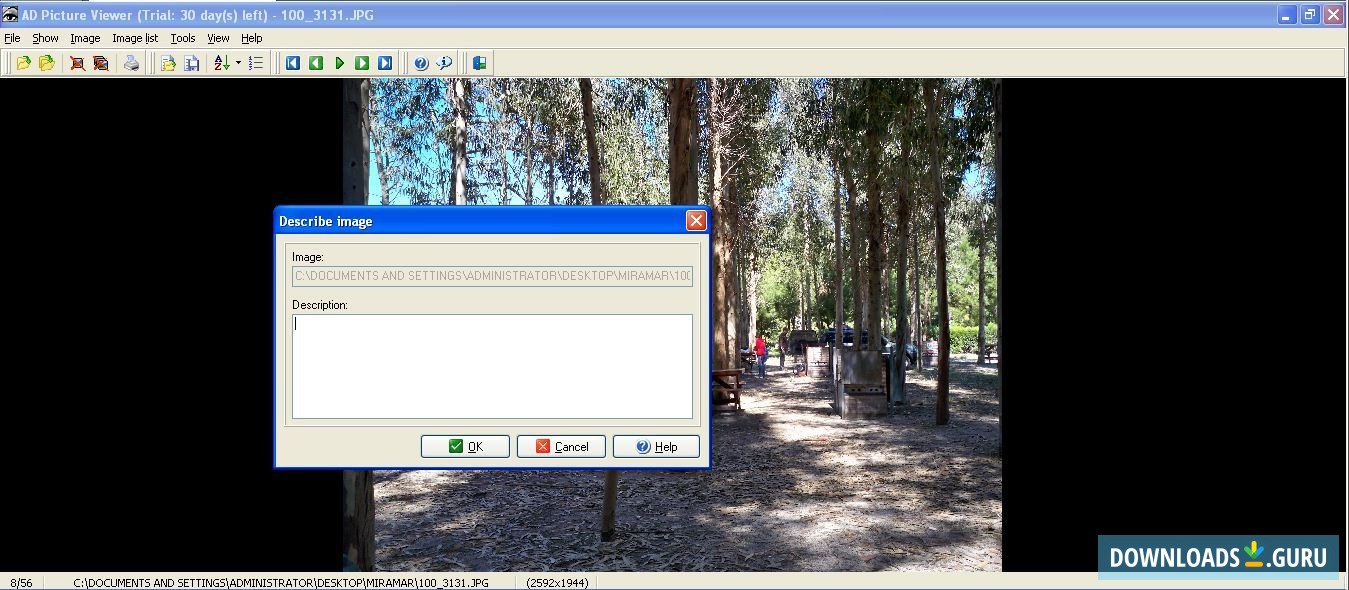Restore down the AD Picture Viewer window

pos(1309,14)
